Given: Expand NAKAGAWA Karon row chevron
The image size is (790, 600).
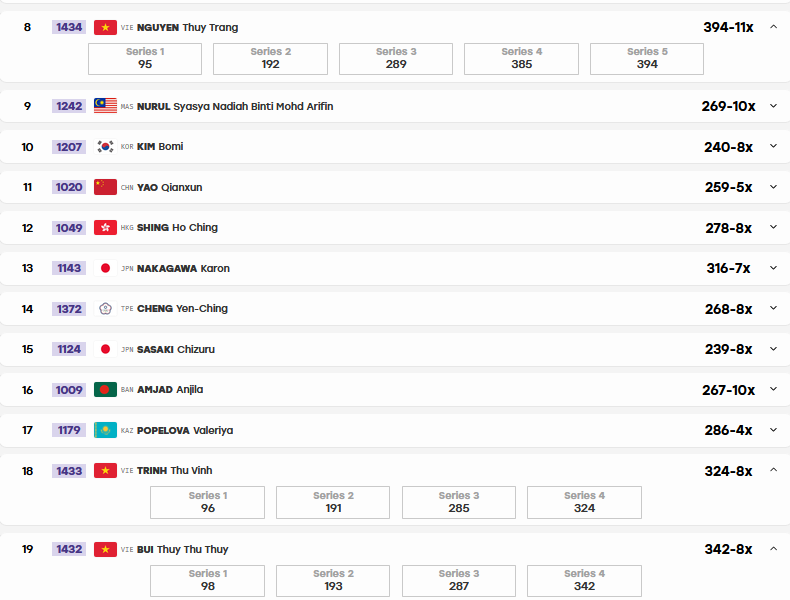Looking at the screenshot, I should click(773, 268).
